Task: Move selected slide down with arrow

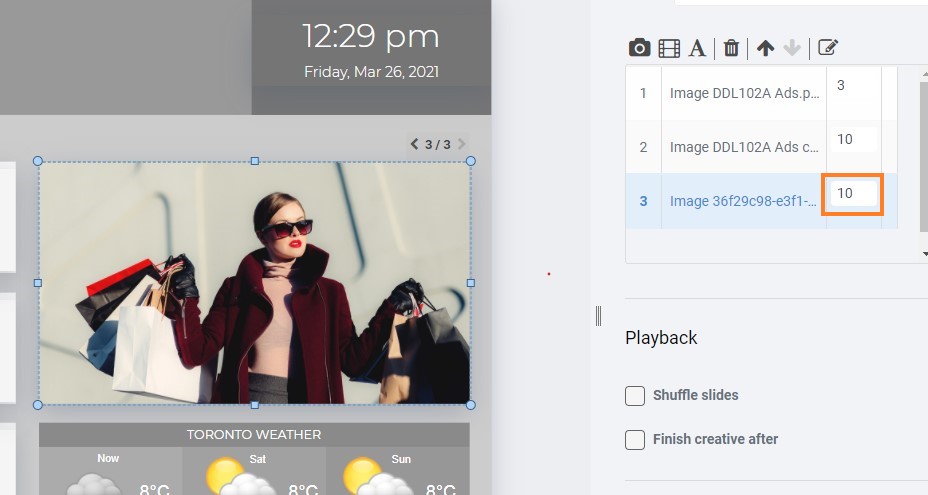Action: pyautogui.click(x=791, y=48)
